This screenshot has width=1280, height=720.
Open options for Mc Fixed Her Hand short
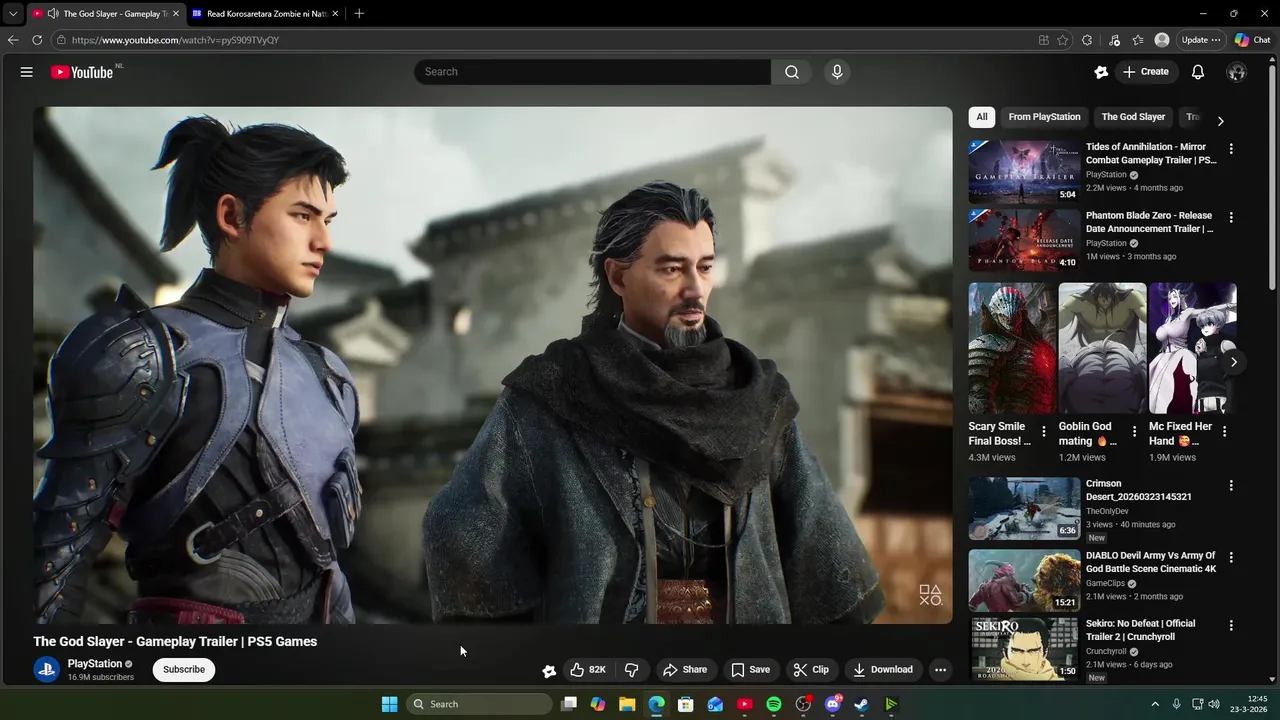point(1224,432)
